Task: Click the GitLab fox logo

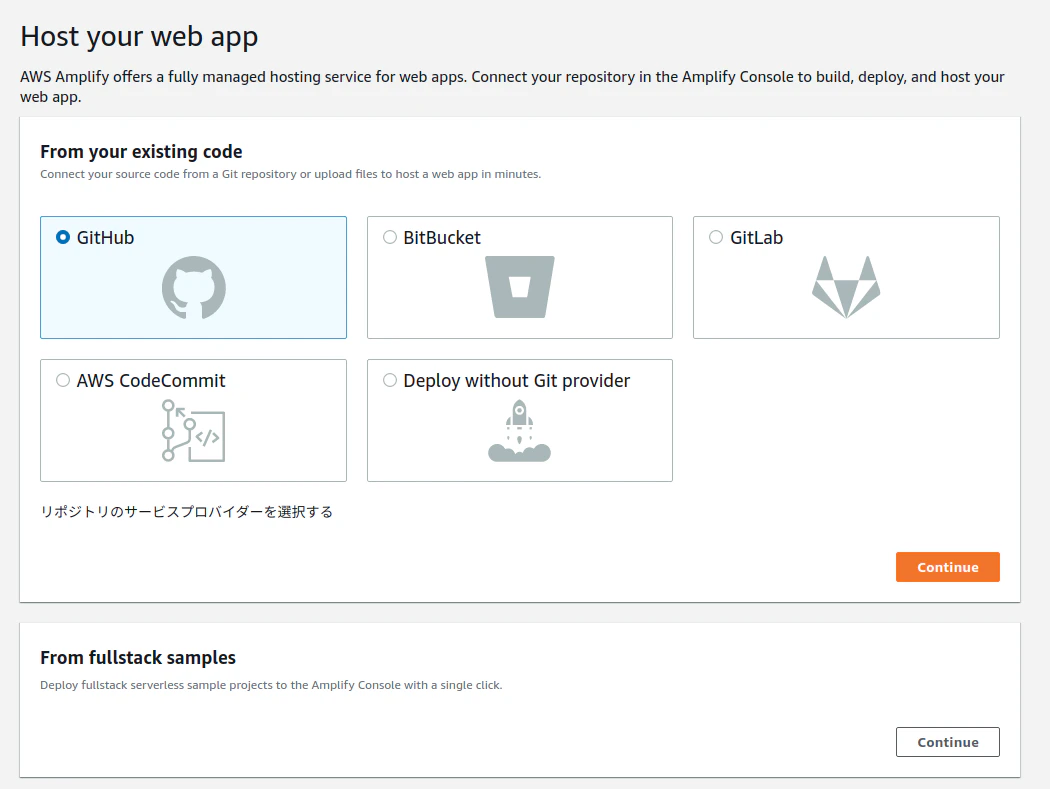Action: point(846,287)
